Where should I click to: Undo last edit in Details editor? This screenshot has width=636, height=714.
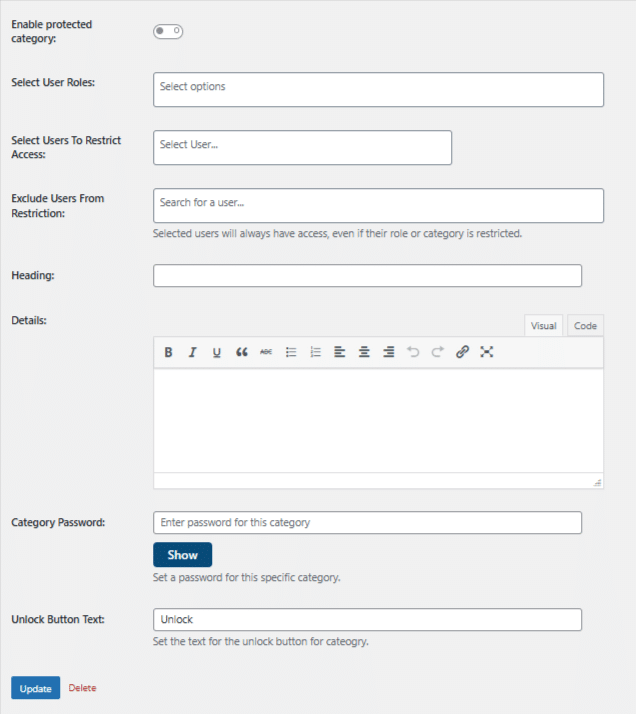[x=413, y=352]
